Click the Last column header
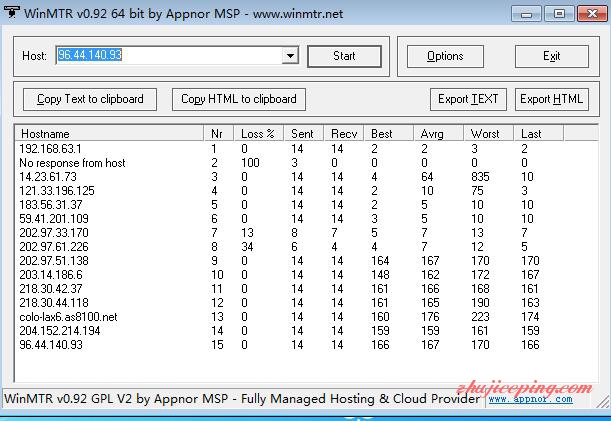Screen dimensions: 611x421 point(539,134)
